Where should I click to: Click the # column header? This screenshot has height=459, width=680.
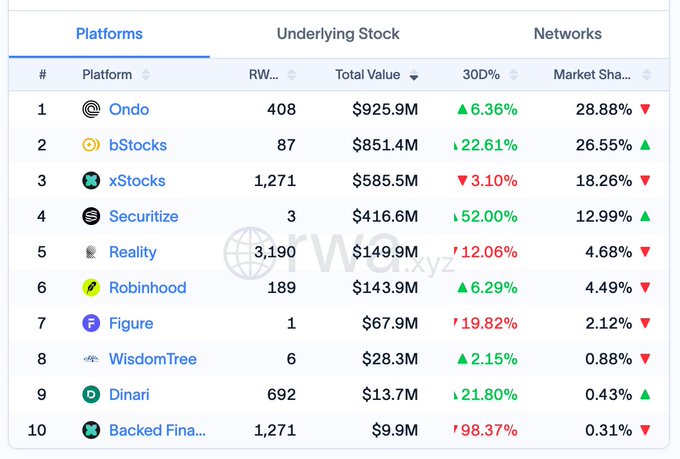[x=42, y=75]
